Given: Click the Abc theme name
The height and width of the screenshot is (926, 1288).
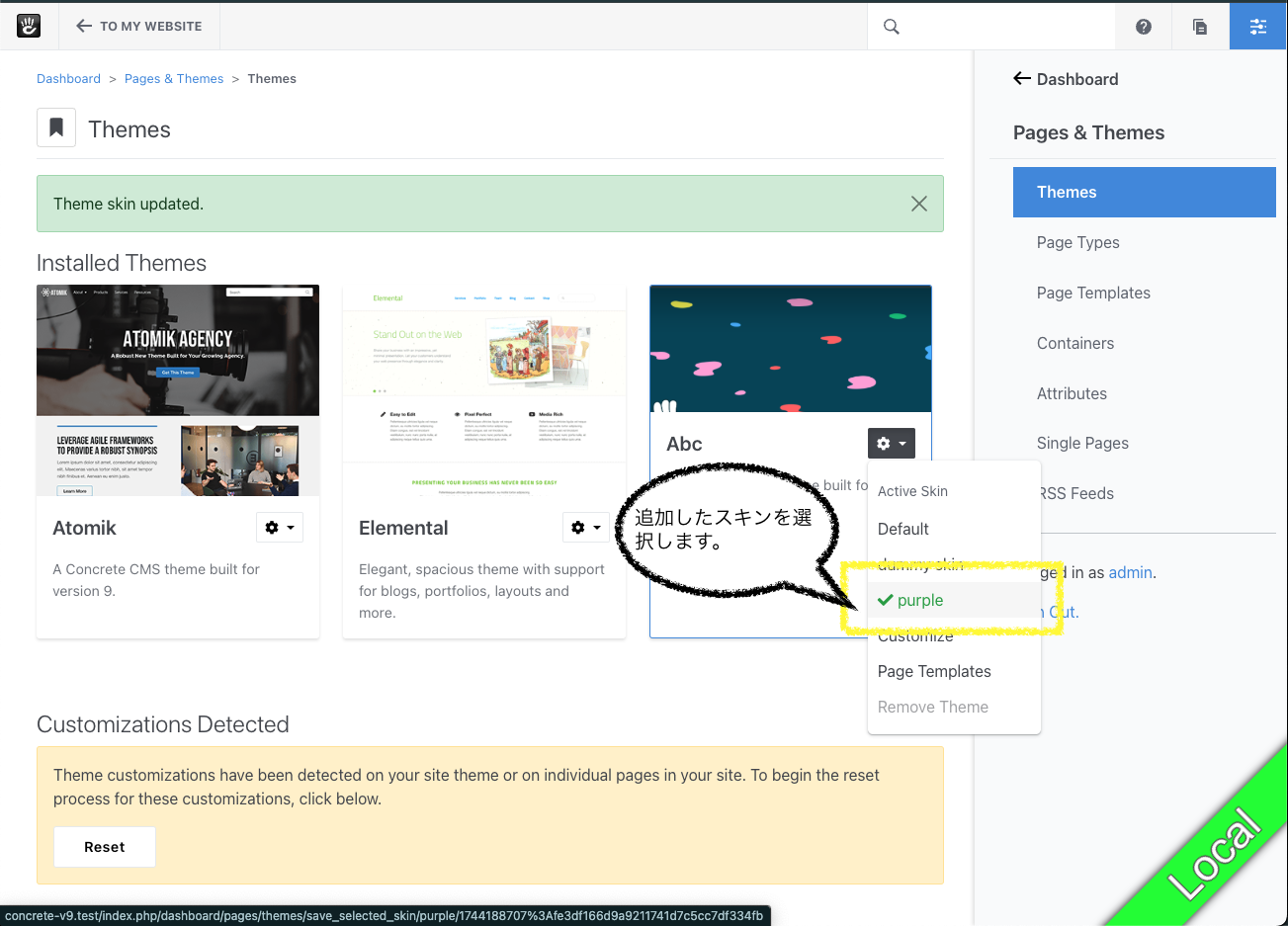Looking at the screenshot, I should (684, 444).
